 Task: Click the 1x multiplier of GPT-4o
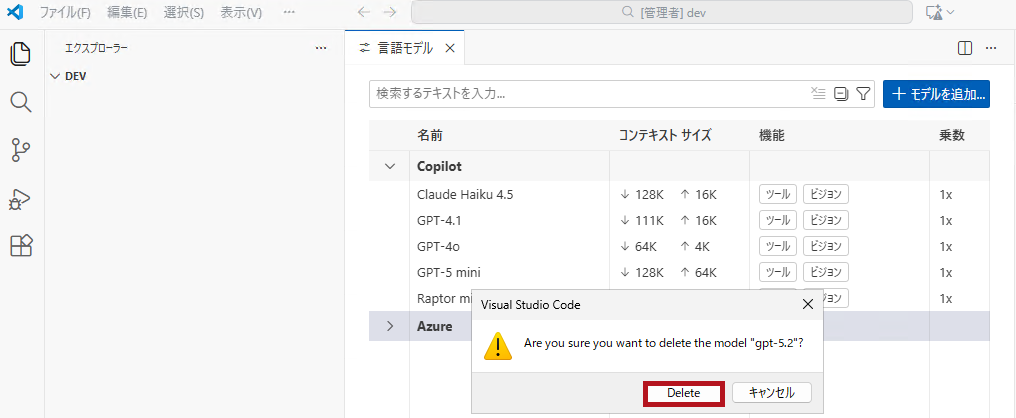point(945,246)
